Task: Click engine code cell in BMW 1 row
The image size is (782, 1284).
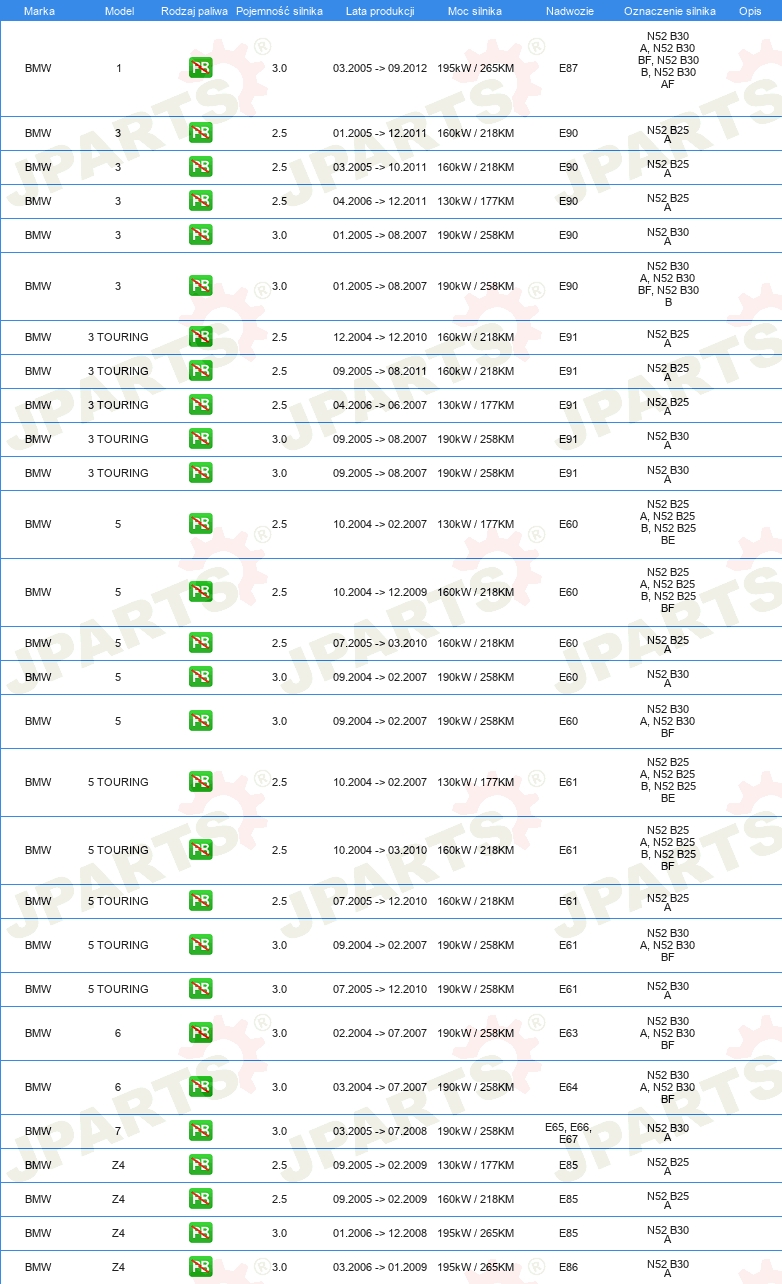Action: coord(668,60)
